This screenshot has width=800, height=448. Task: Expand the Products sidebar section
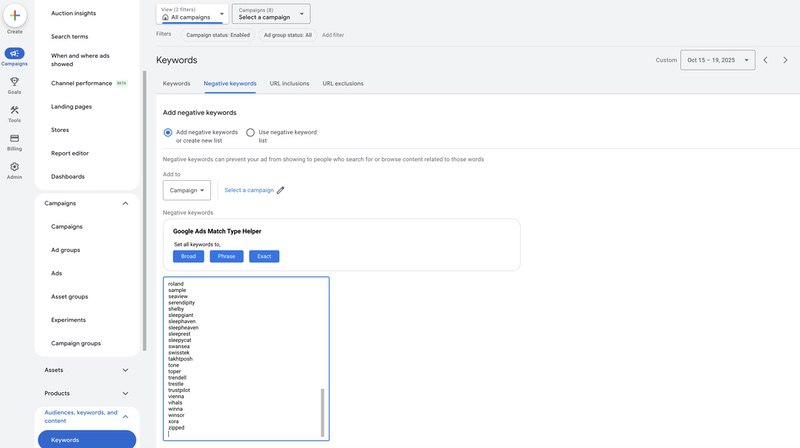tap(125, 393)
